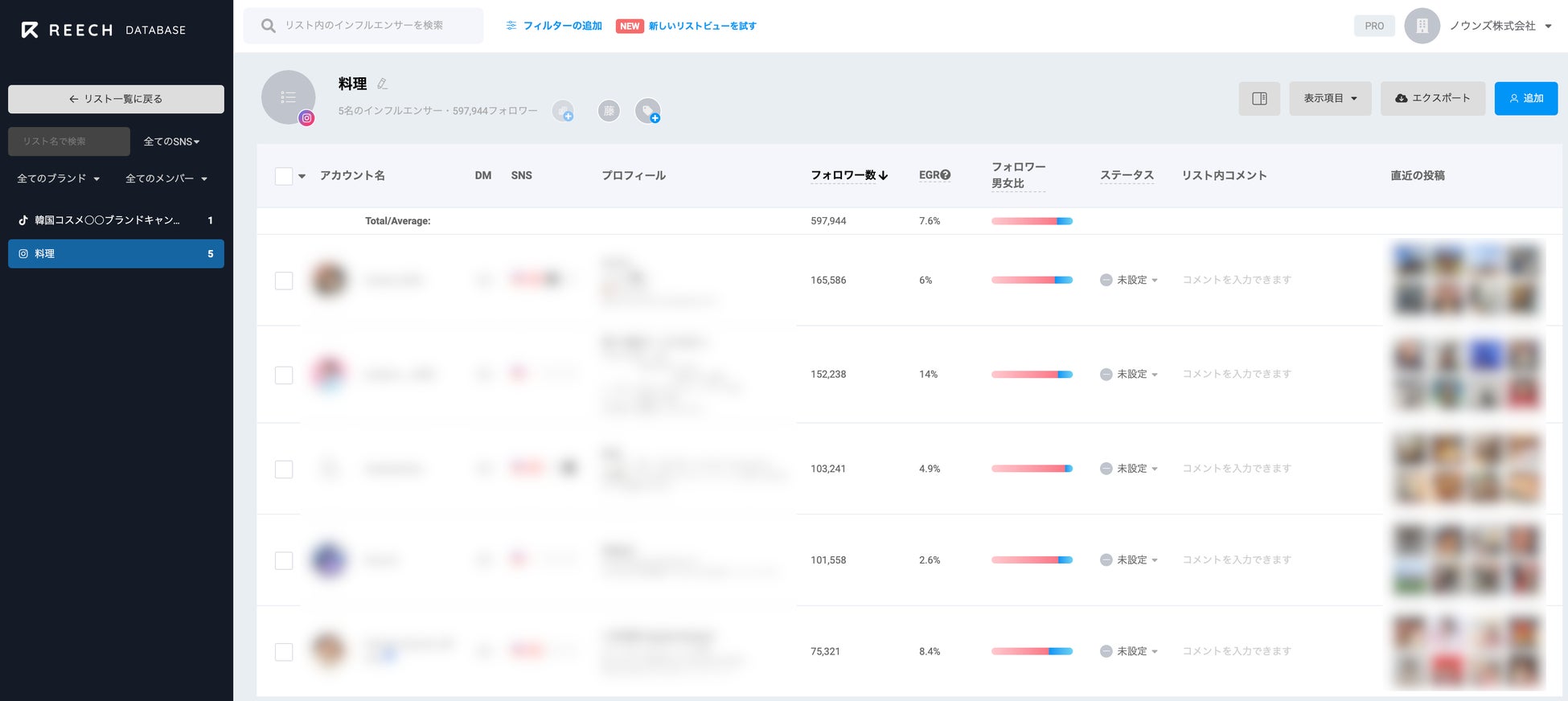Click the add tag icon with plus badge
Screen dimensions: 1568x701
click(x=647, y=110)
